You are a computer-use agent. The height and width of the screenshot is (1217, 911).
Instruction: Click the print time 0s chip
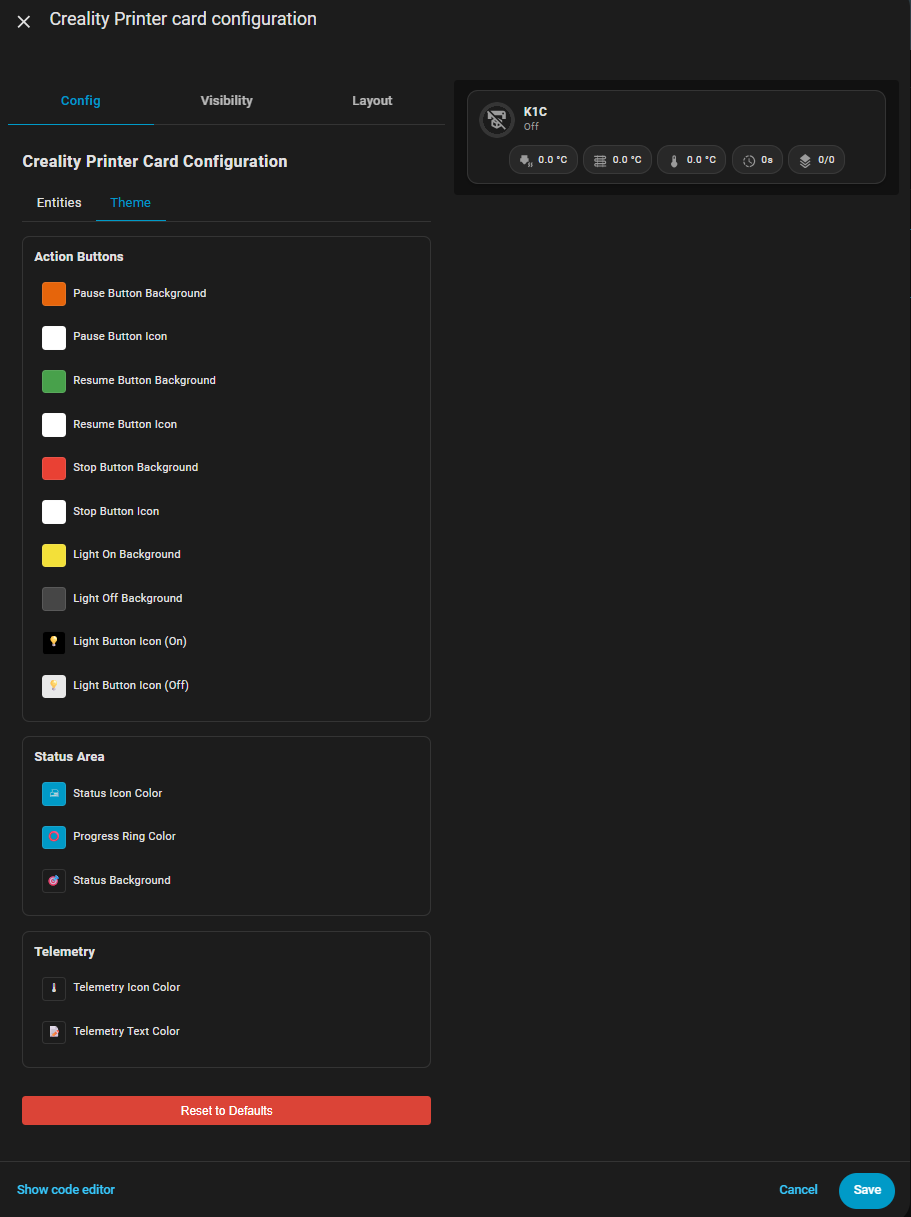click(758, 160)
